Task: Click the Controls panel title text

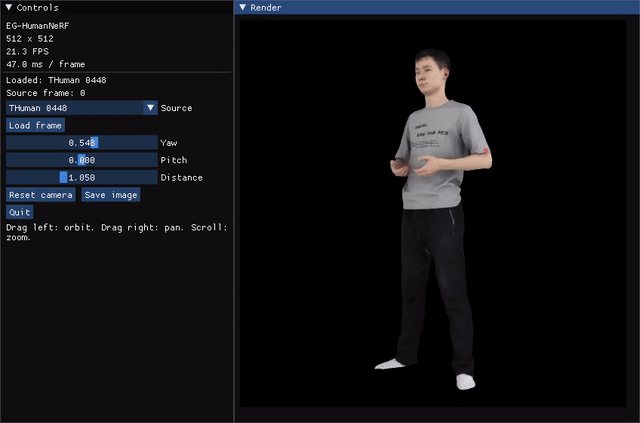Action: (x=38, y=7)
